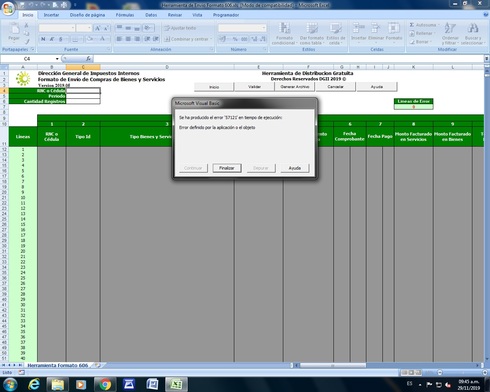This screenshot has height=392, width=490.
Task: Select the Herramienta Formato 606 sheet tab
Action: (57, 365)
